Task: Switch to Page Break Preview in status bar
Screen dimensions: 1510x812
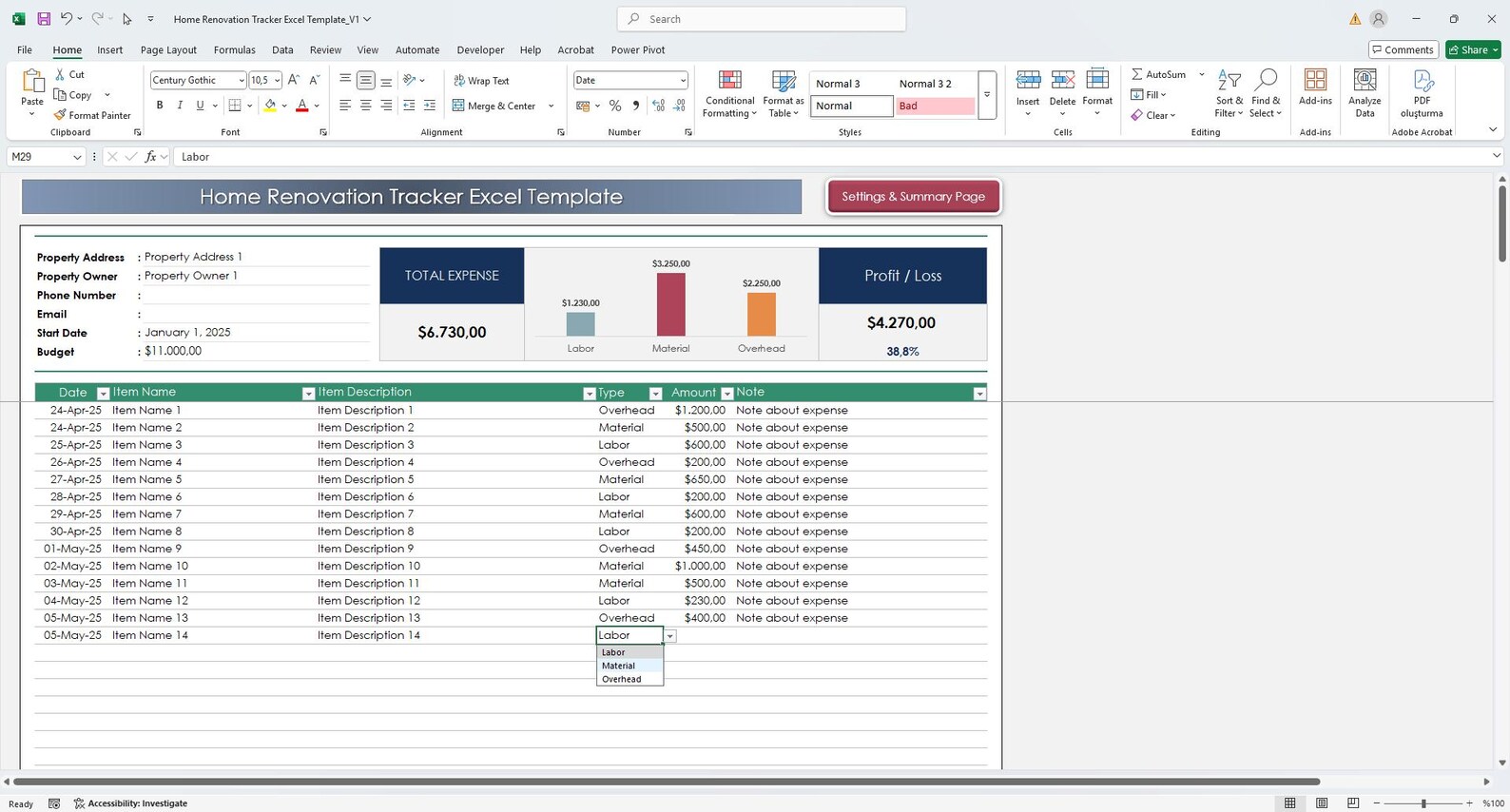Action: pos(1353,803)
